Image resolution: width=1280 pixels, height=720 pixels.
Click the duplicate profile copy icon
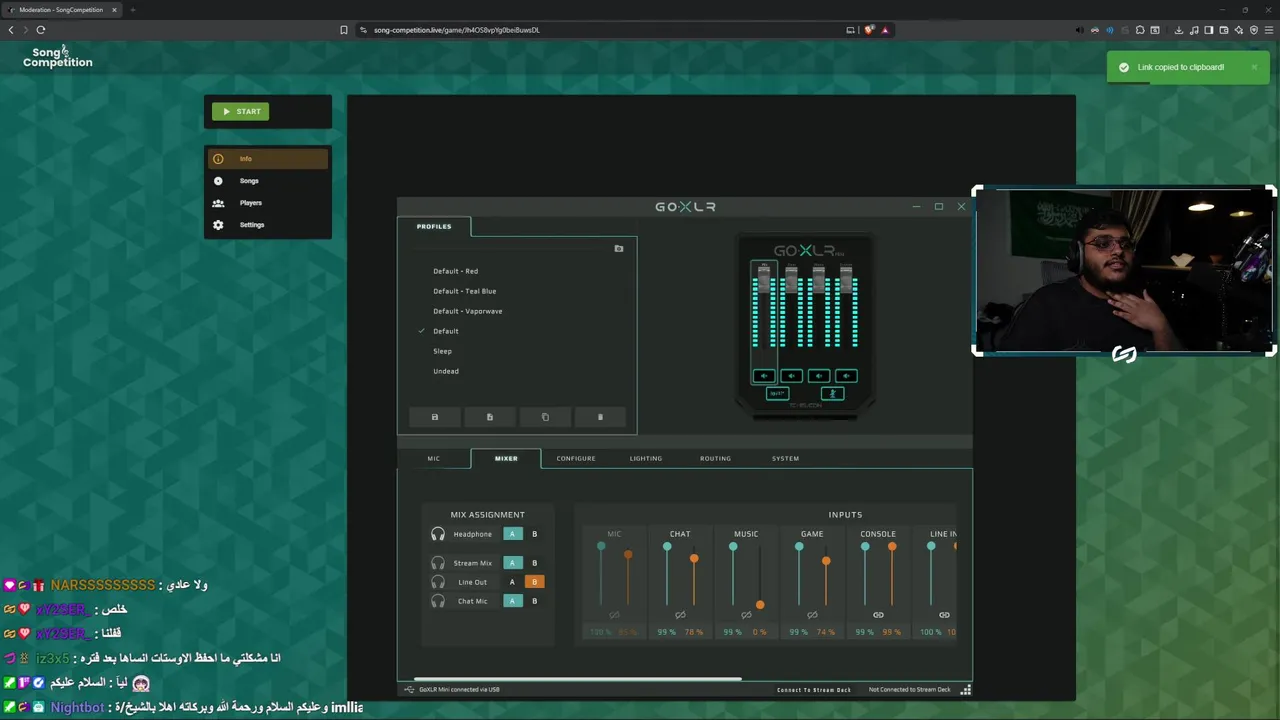click(545, 417)
